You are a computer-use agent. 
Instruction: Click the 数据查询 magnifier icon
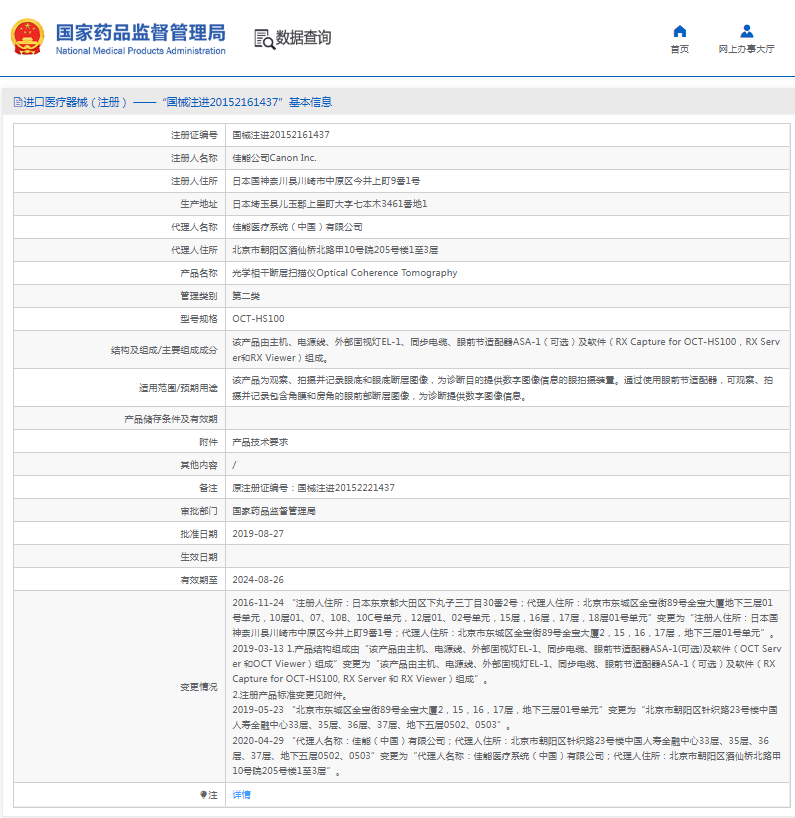tap(264, 39)
